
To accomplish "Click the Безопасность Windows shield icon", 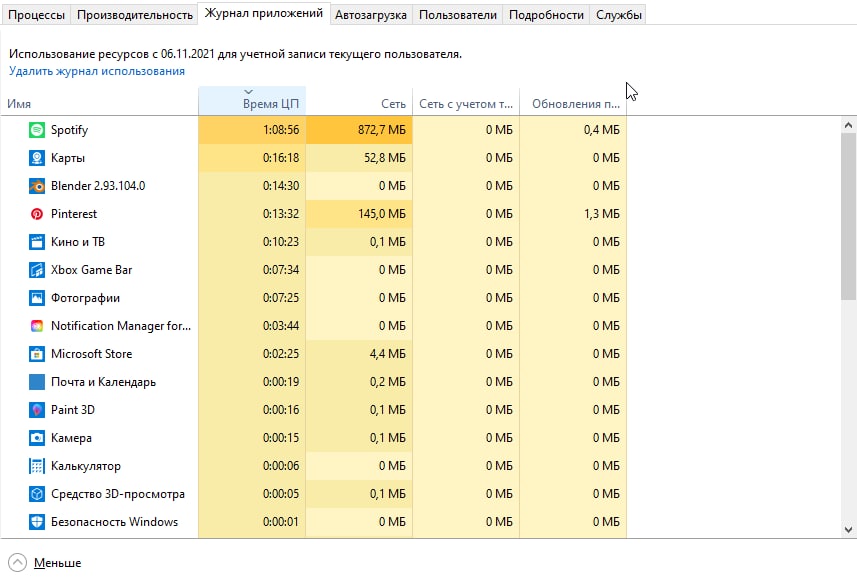I will coord(37,522).
